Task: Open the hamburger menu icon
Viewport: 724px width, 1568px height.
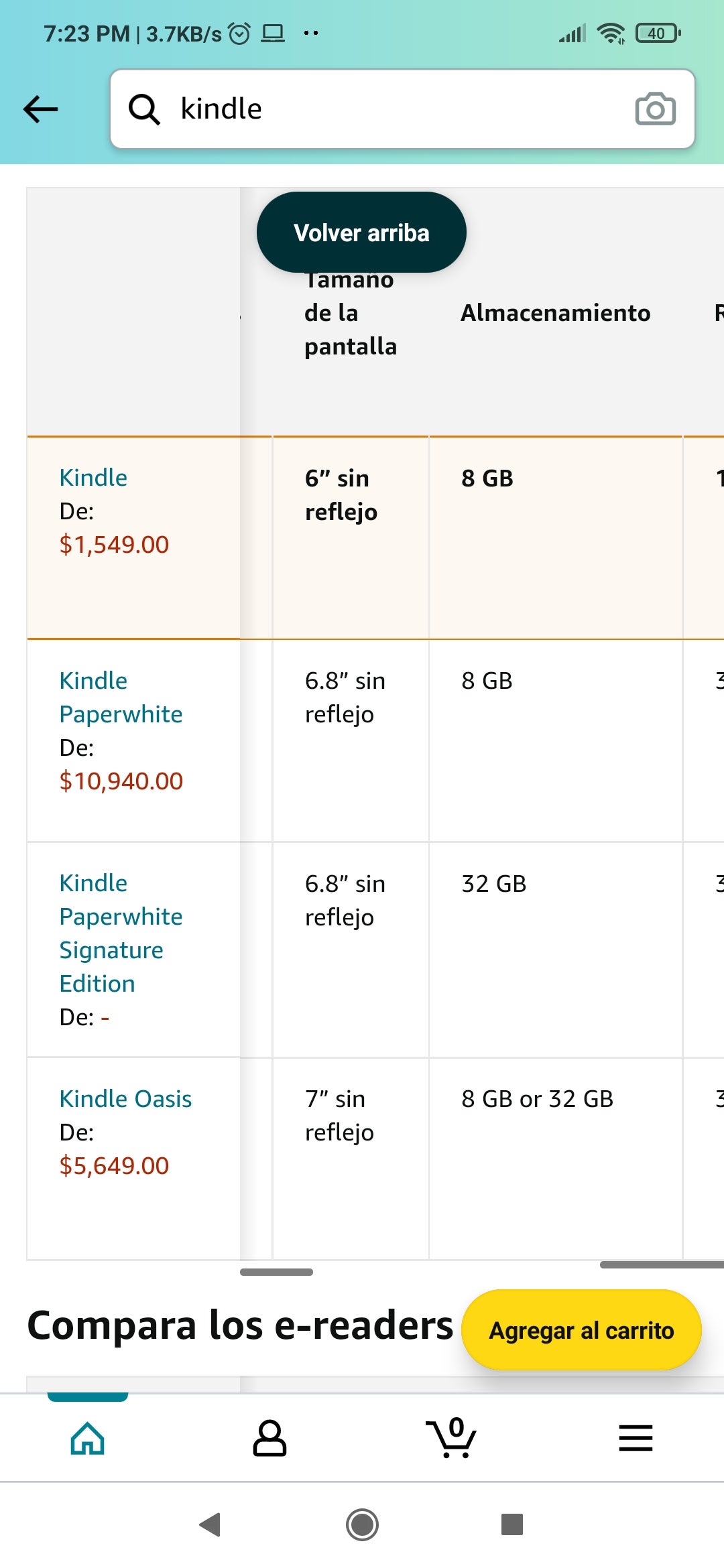Action: [x=636, y=1438]
